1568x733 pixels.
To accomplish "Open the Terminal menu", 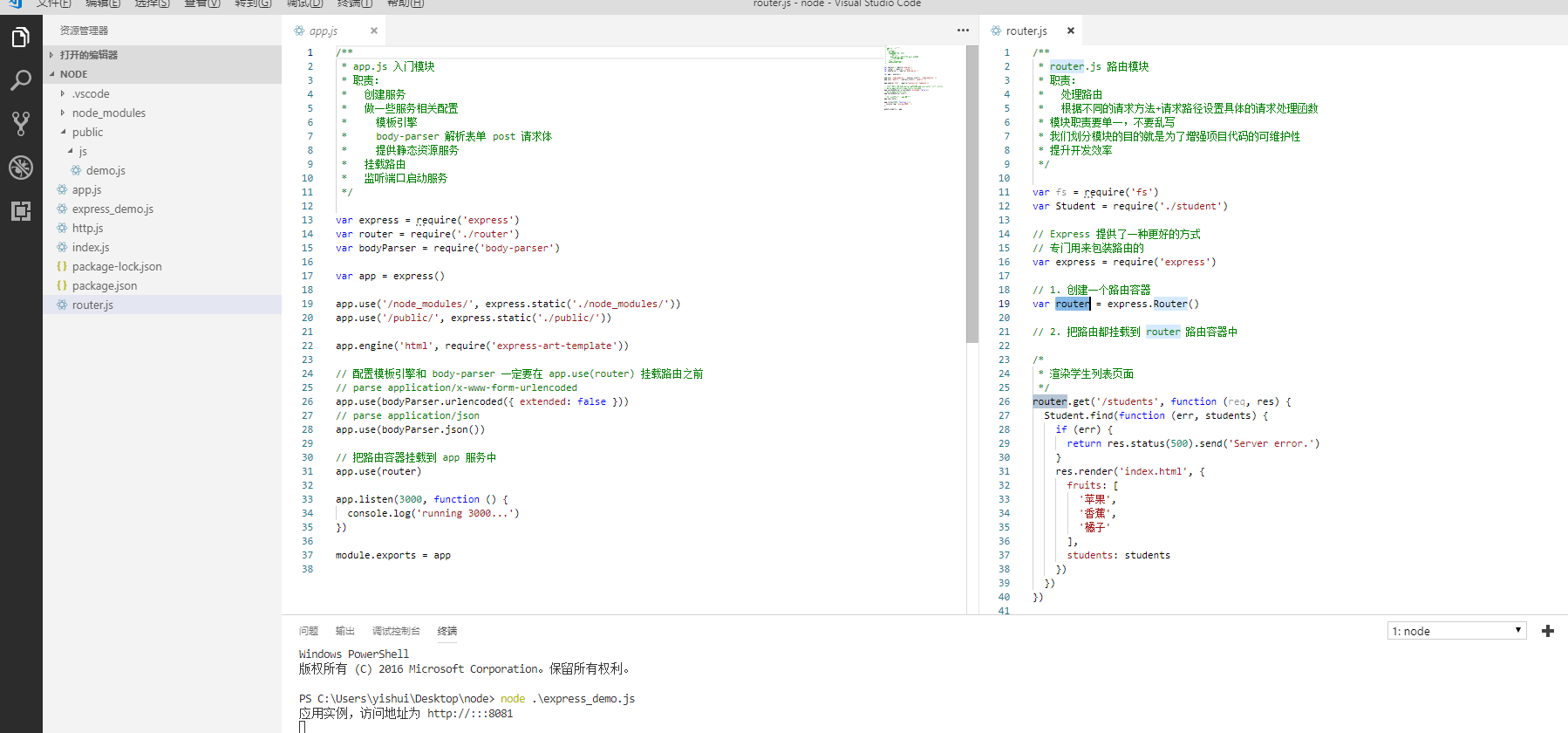I will pyautogui.click(x=355, y=3).
